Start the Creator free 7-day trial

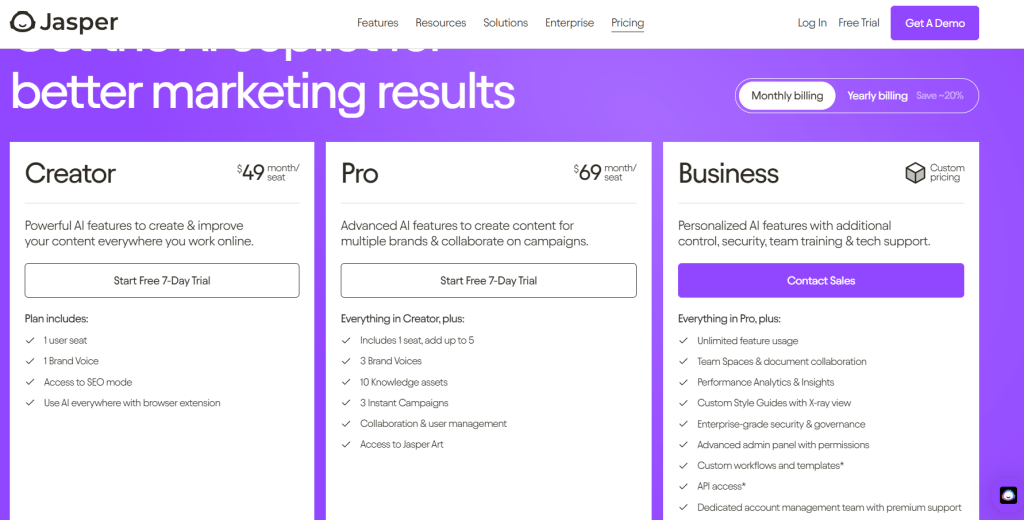click(162, 281)
